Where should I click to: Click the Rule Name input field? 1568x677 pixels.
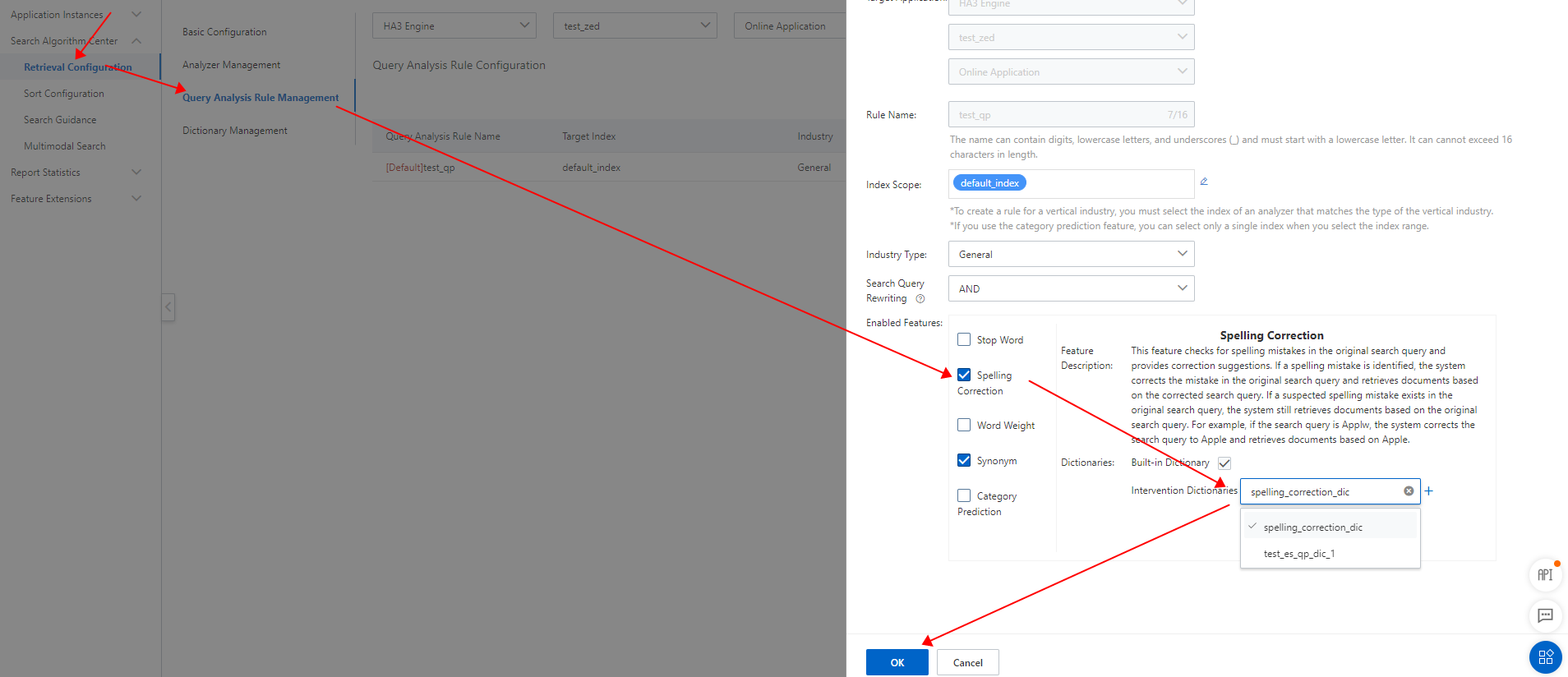1071,114
